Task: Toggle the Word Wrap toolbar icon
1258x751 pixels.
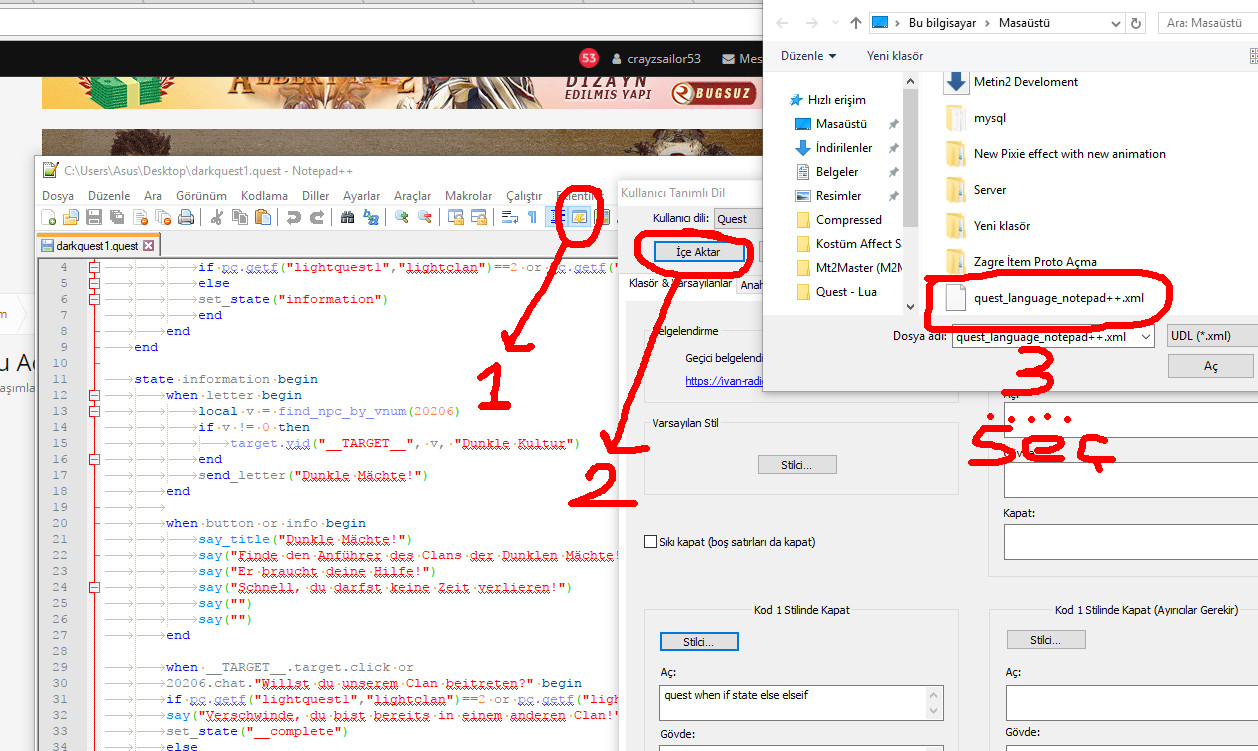Action: click(509, 217)
